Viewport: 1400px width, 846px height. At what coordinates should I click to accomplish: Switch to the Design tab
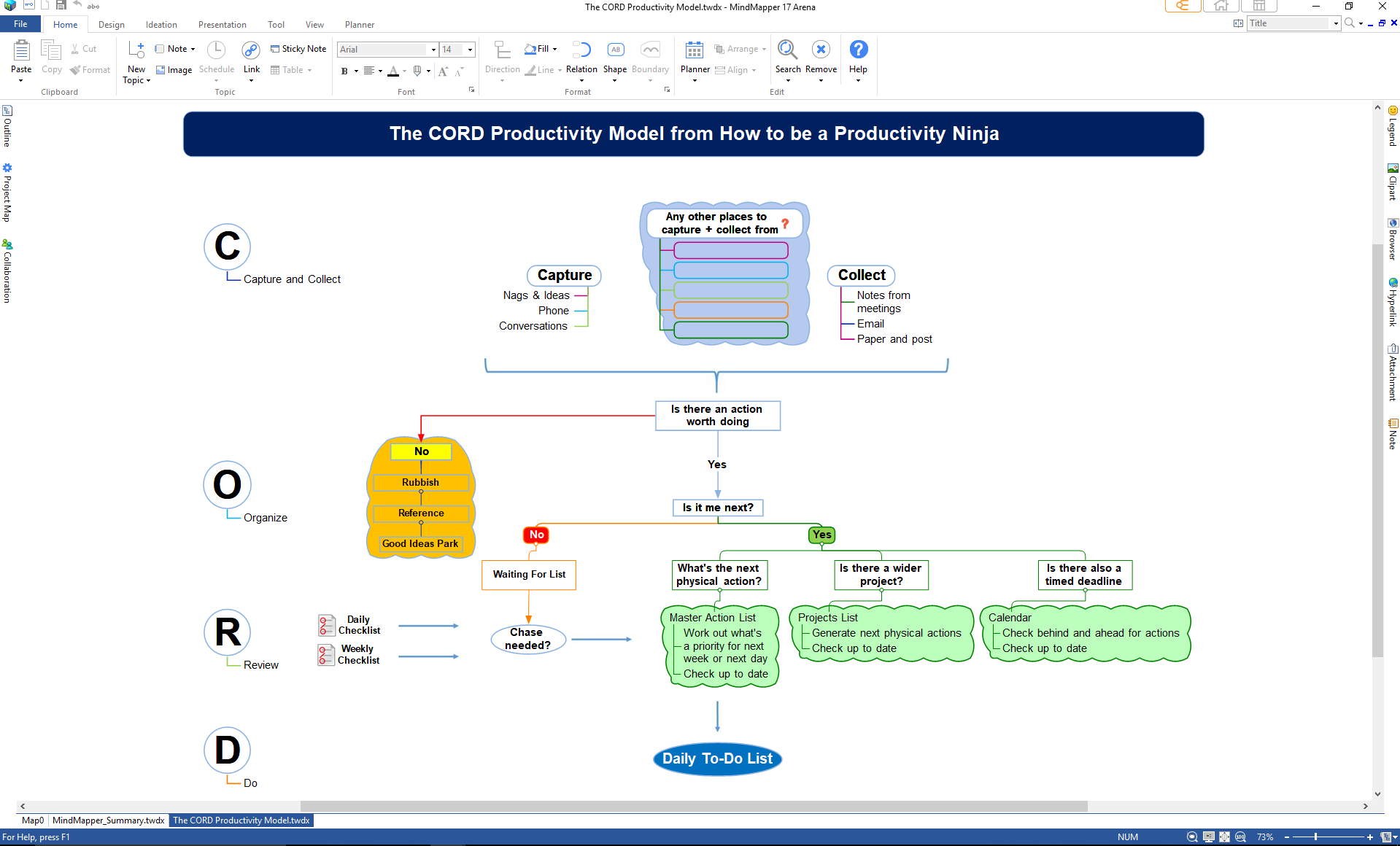[112, 25]
